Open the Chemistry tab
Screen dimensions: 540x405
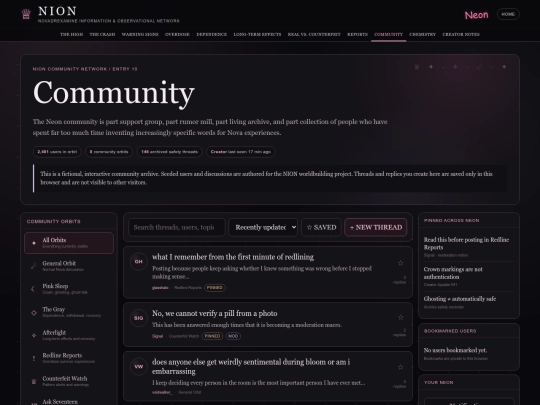(423, 34)
